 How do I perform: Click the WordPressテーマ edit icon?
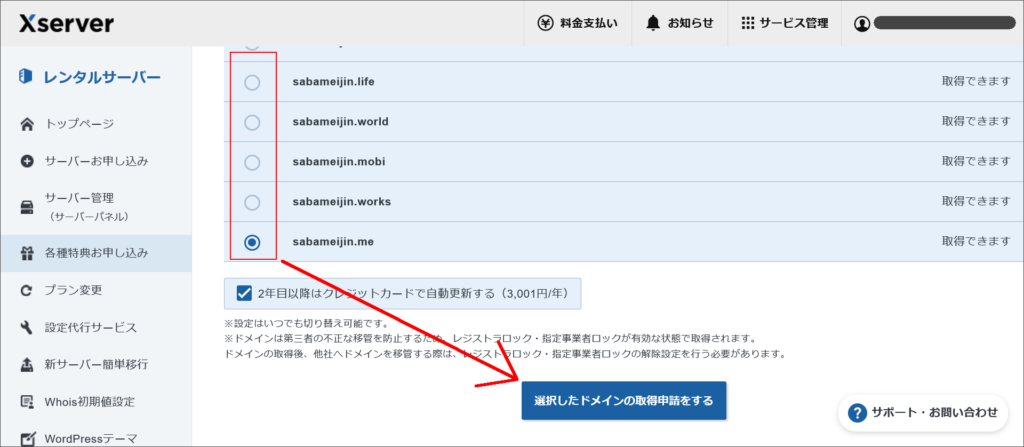[27, 439]
